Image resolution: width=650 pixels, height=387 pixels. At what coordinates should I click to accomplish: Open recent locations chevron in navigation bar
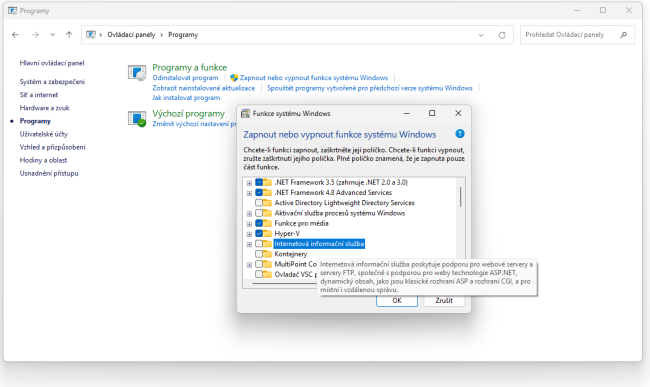point(52,35)
